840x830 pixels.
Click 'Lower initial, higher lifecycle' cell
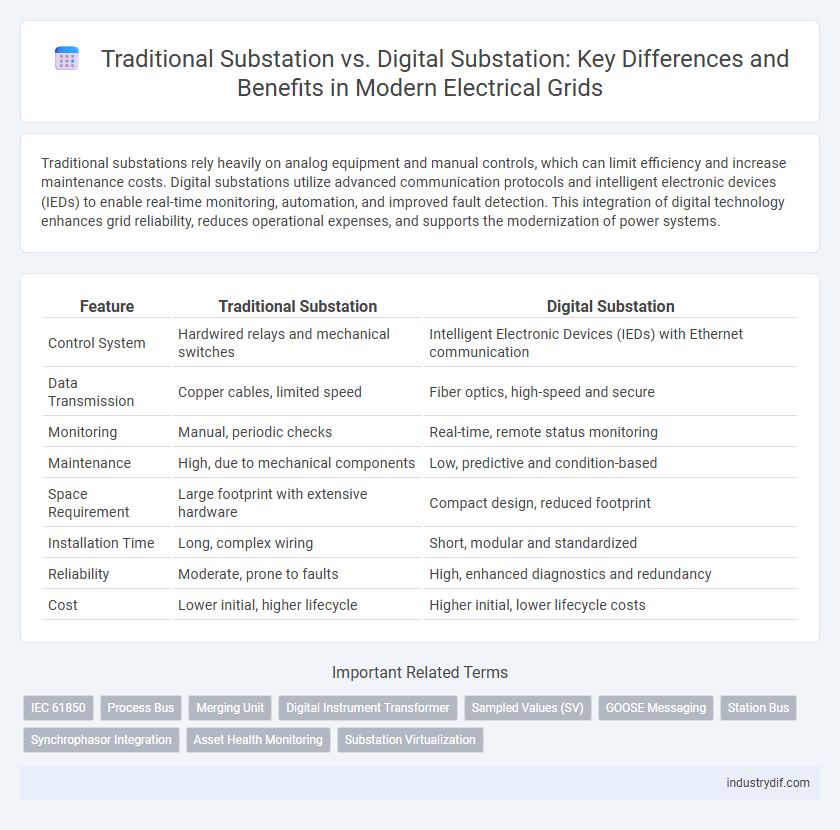click(x=297, y=605)
